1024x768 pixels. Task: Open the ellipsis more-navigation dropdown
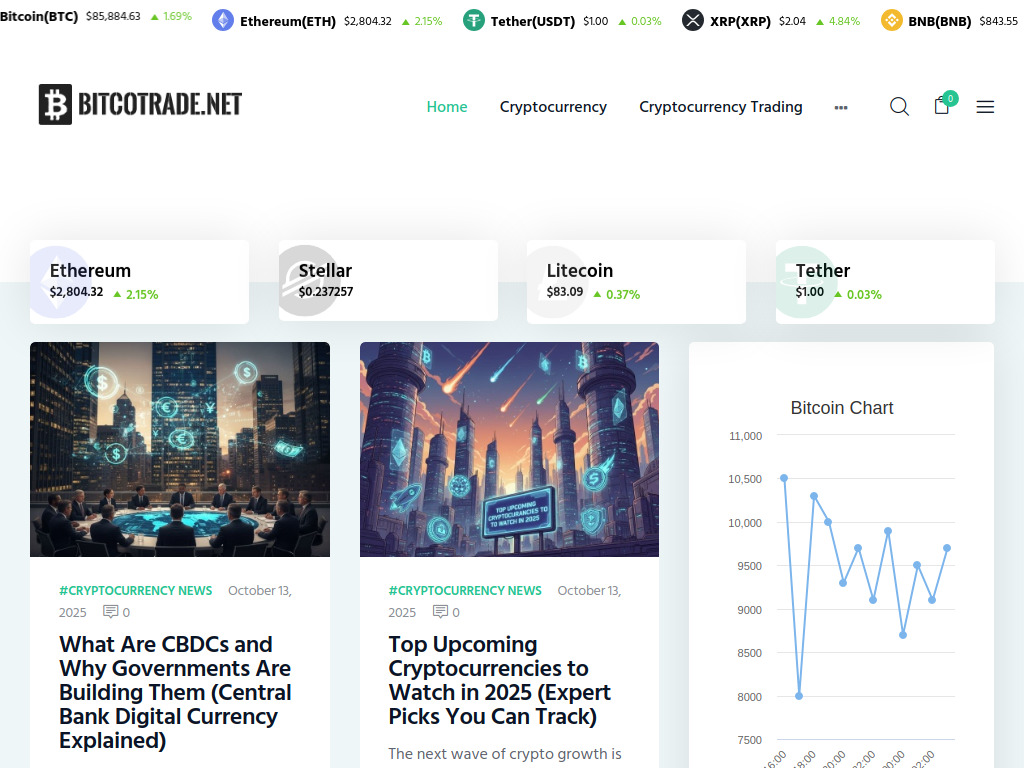841,107
